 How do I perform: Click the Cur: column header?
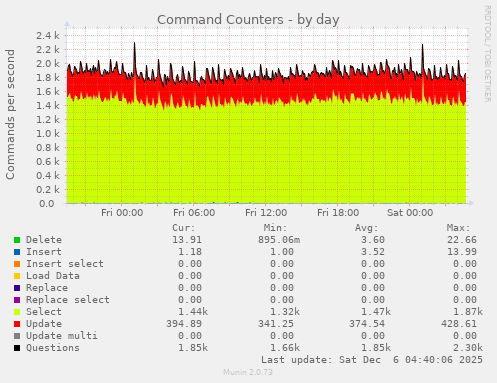[x=184, y=228]
